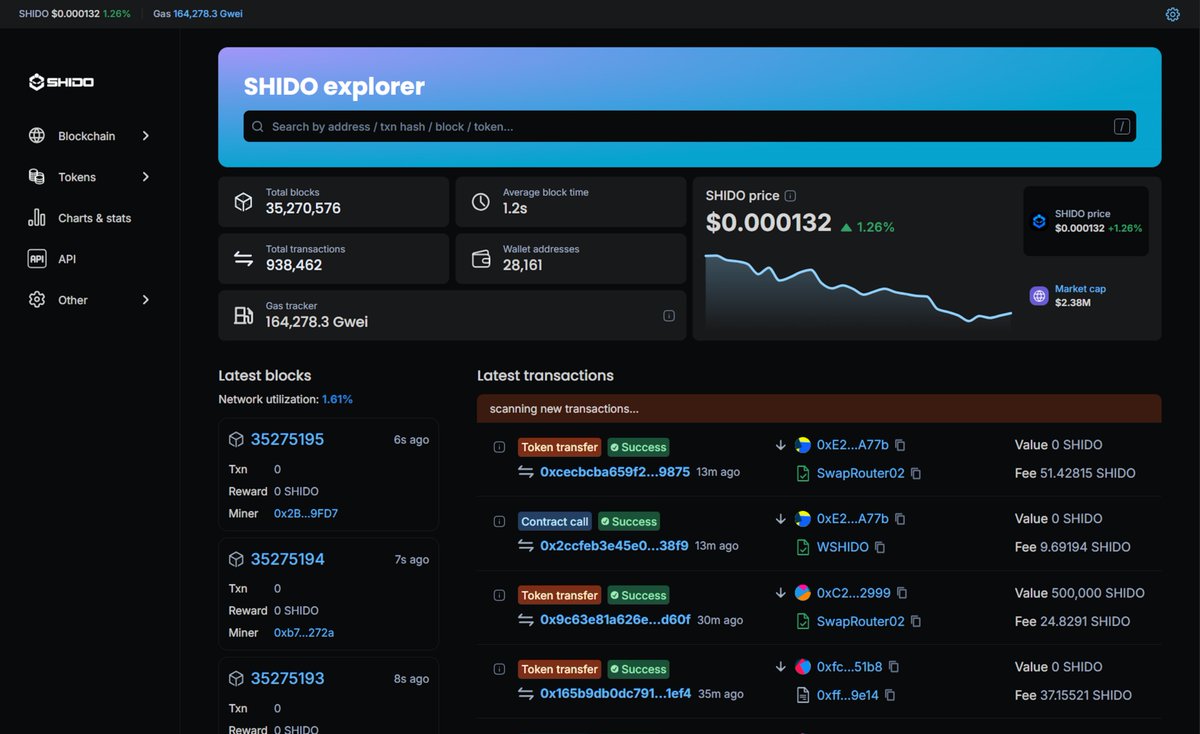1200x734 pixels.
Task: Open miner address 0x2B...9FD7
Action: point(305,513)
